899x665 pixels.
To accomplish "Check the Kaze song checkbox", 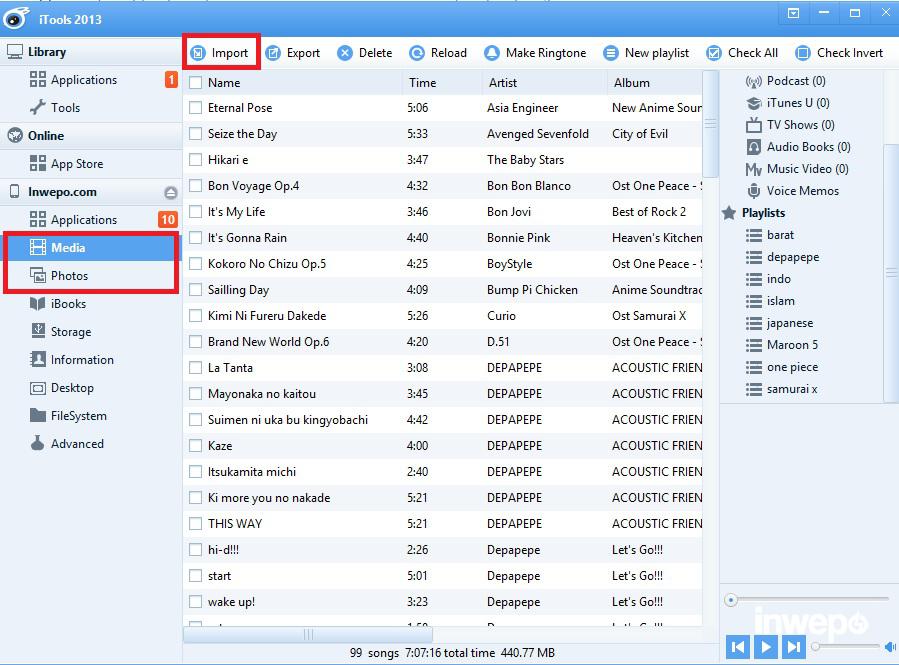I will coord(196,445).
